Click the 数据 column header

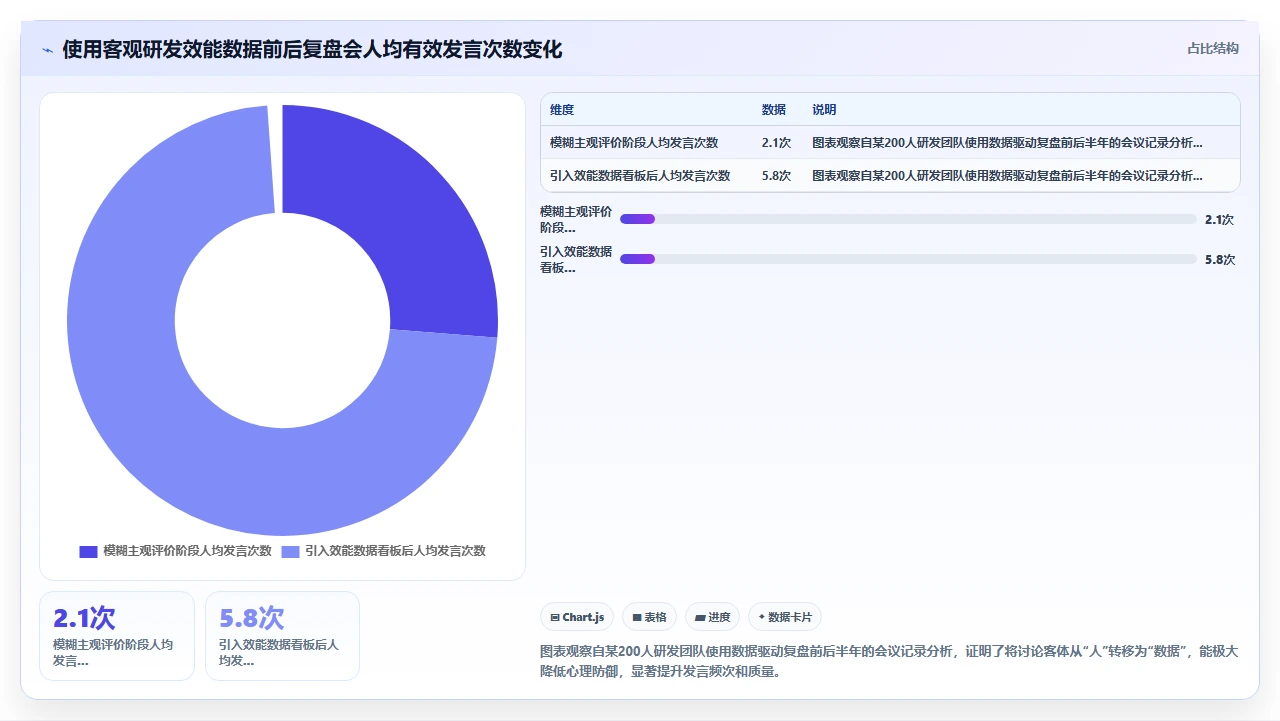pyautogui.click(x=773, y=110)
